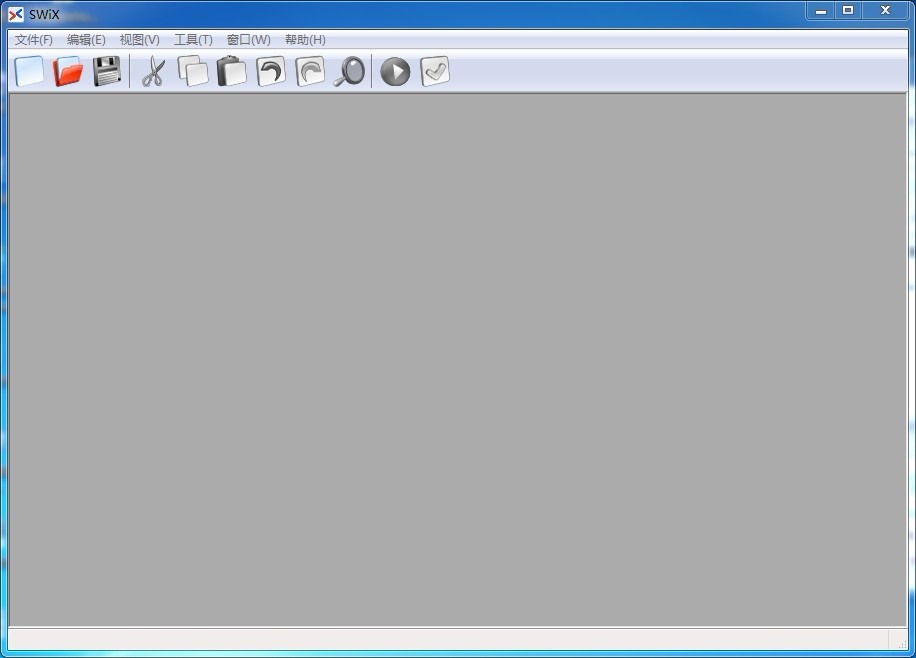Undo the last action with the left-curved arrow
Viewport: 916px width, 658px height.
271,71
